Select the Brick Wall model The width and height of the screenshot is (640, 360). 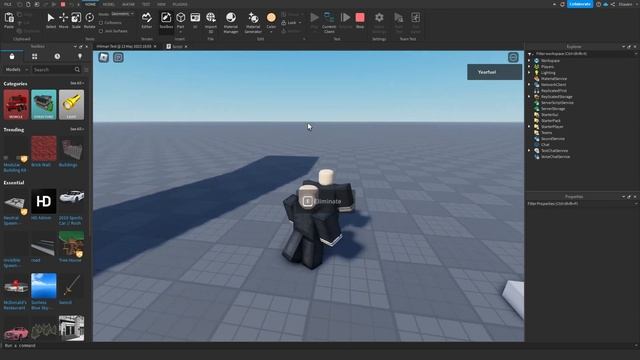pyautogui.click(x=44, y=149)
